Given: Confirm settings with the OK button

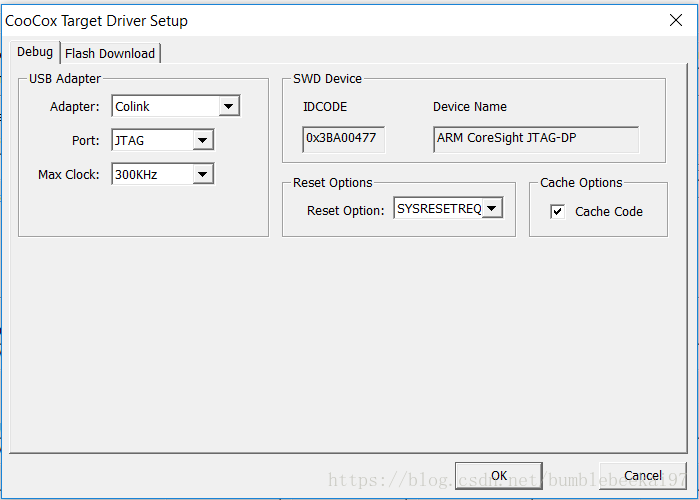Looking at the screenshot, I should coord(498,475).
